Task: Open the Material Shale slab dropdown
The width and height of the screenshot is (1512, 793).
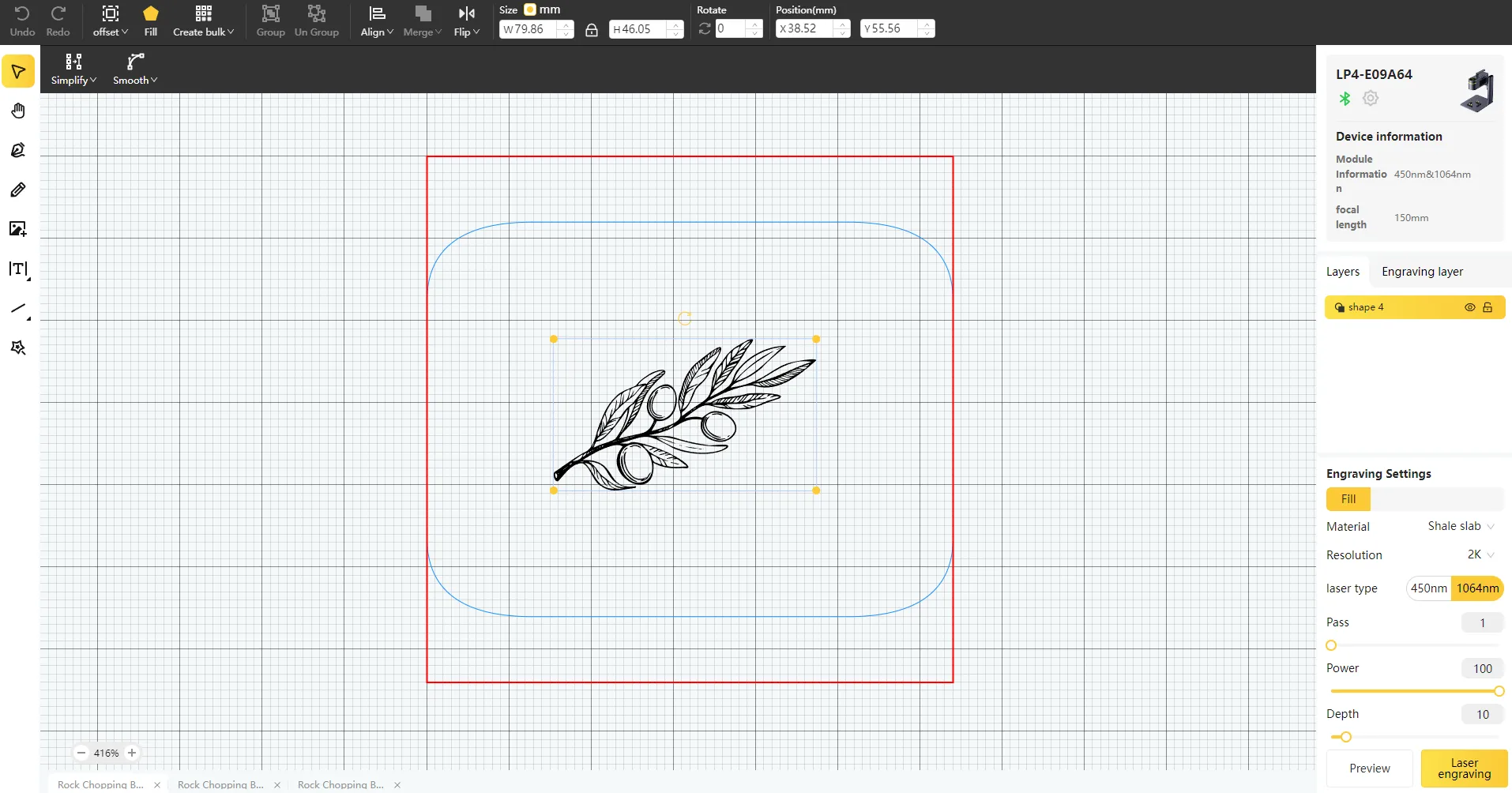Action: (x=1461, y=526)
